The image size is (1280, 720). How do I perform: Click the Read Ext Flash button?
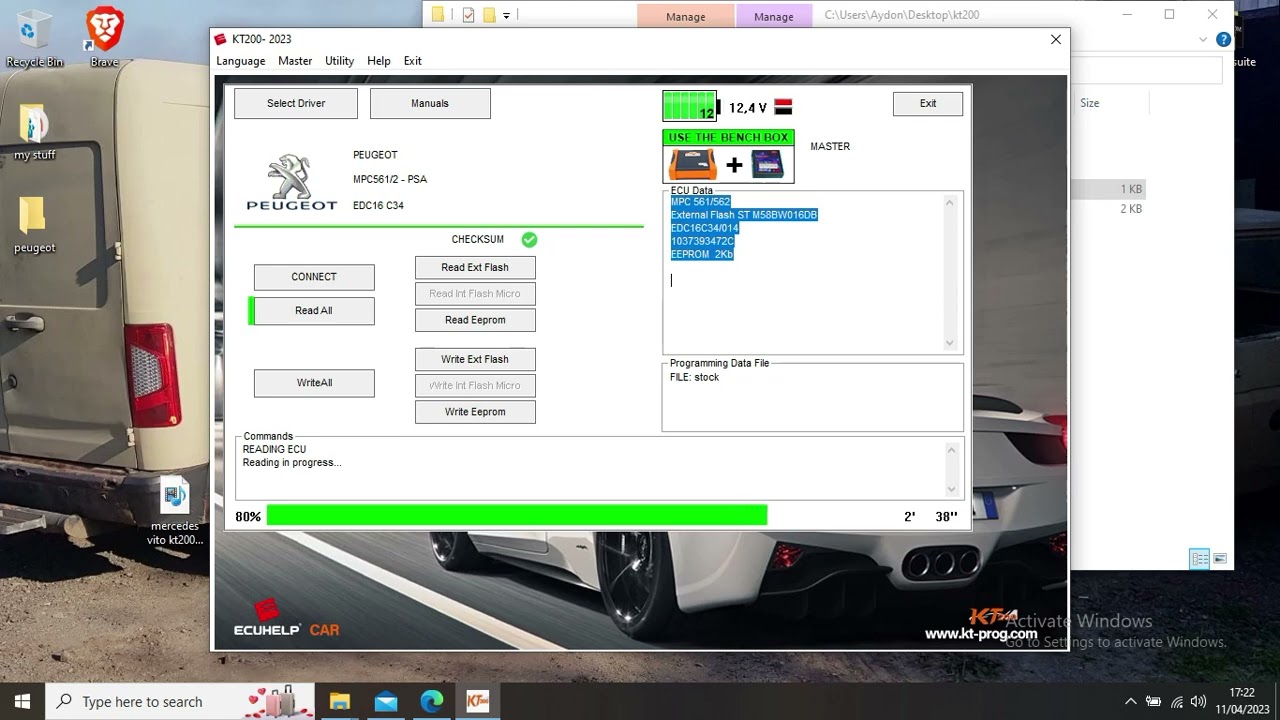pos(475,268)
